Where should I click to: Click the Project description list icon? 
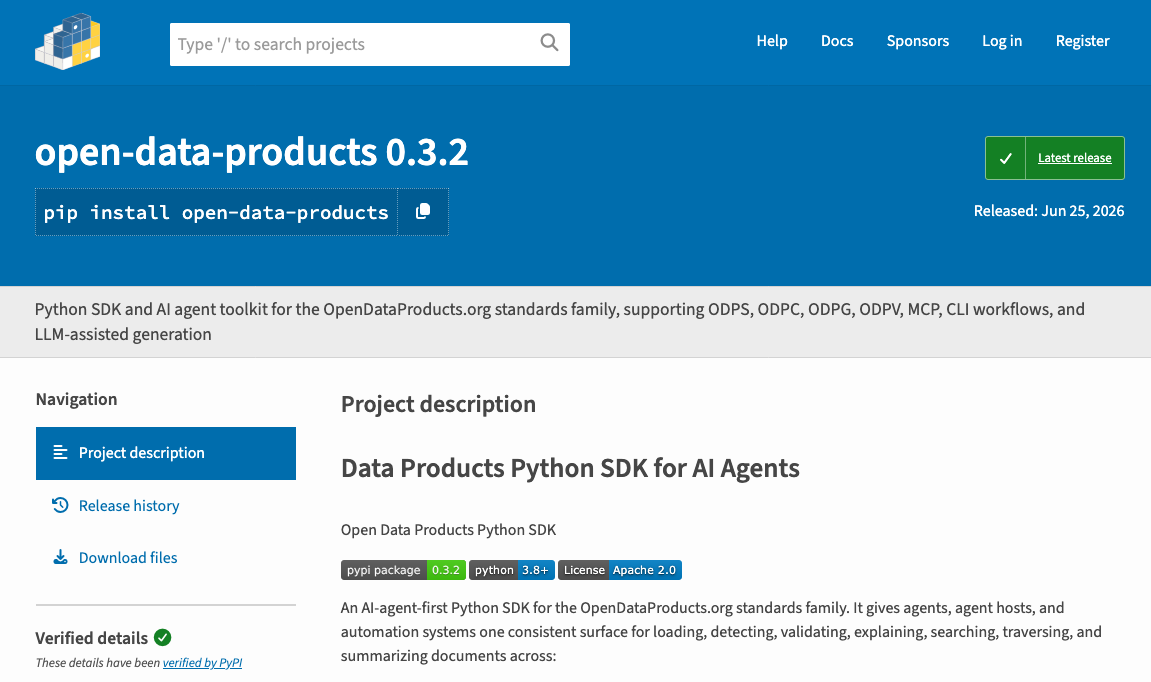(x=60, y=453)
